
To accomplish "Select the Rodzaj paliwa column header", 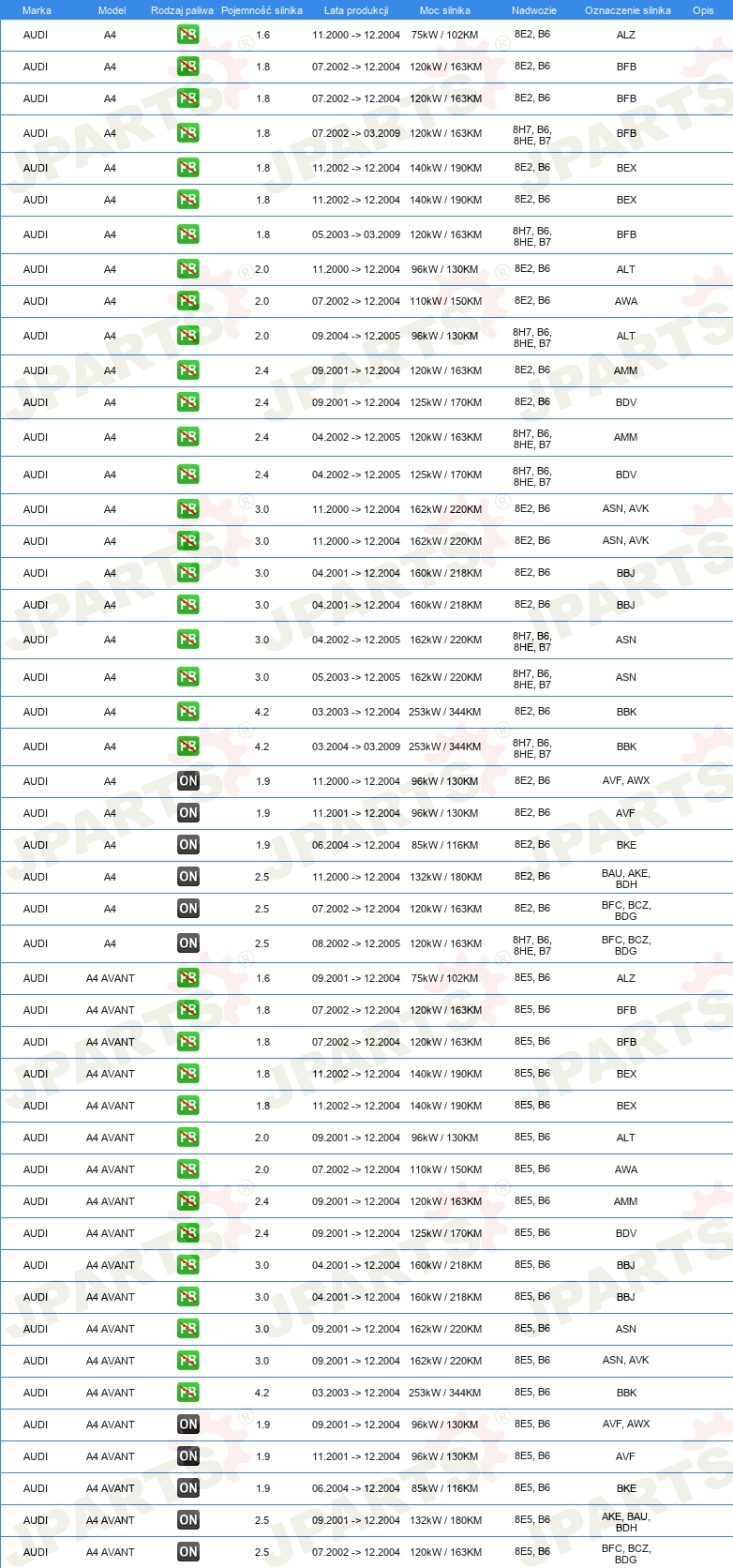I will [x=182, y=10].
